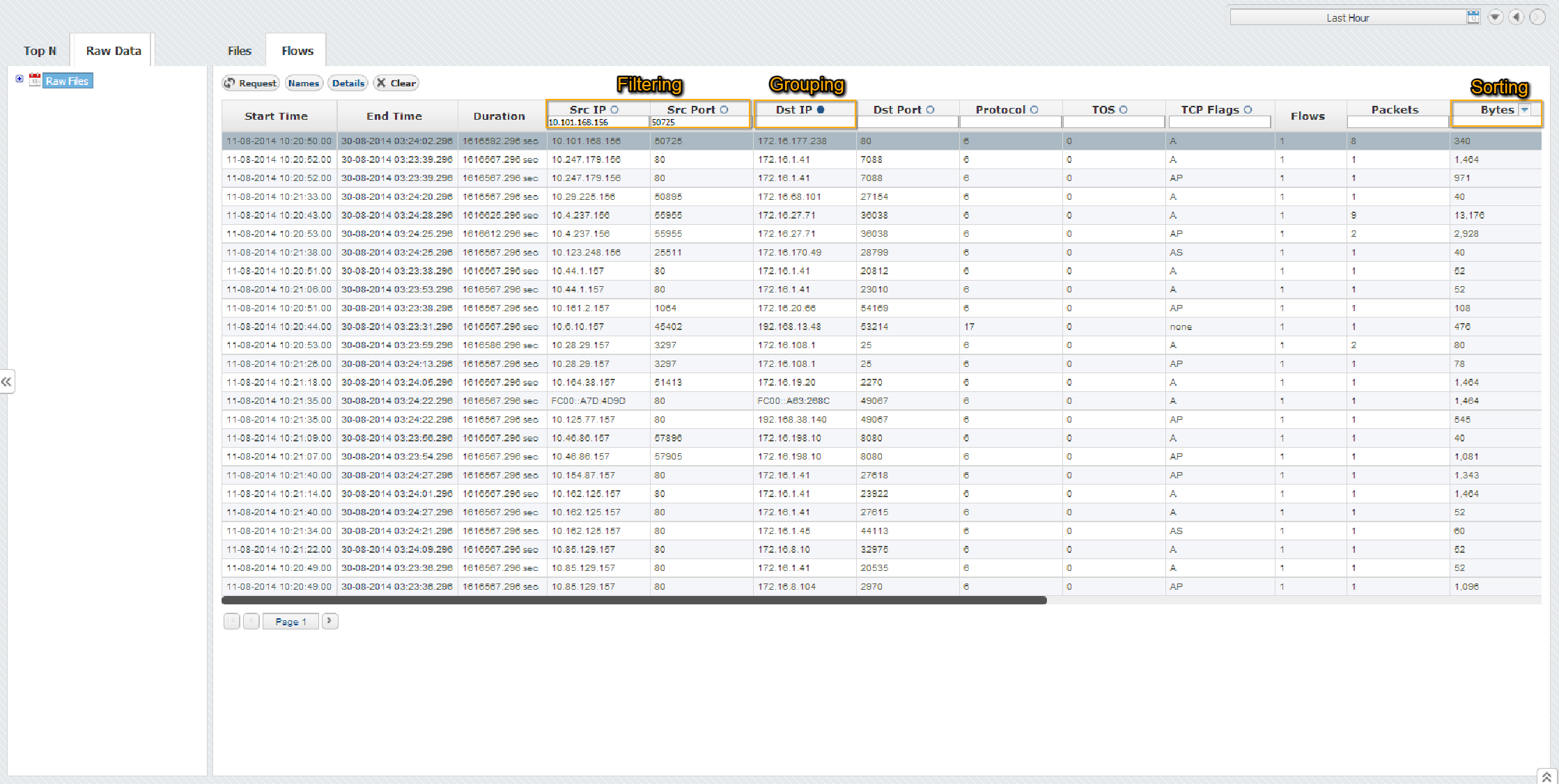Click scroll-to-top double chevron icon

(1546, 776)
